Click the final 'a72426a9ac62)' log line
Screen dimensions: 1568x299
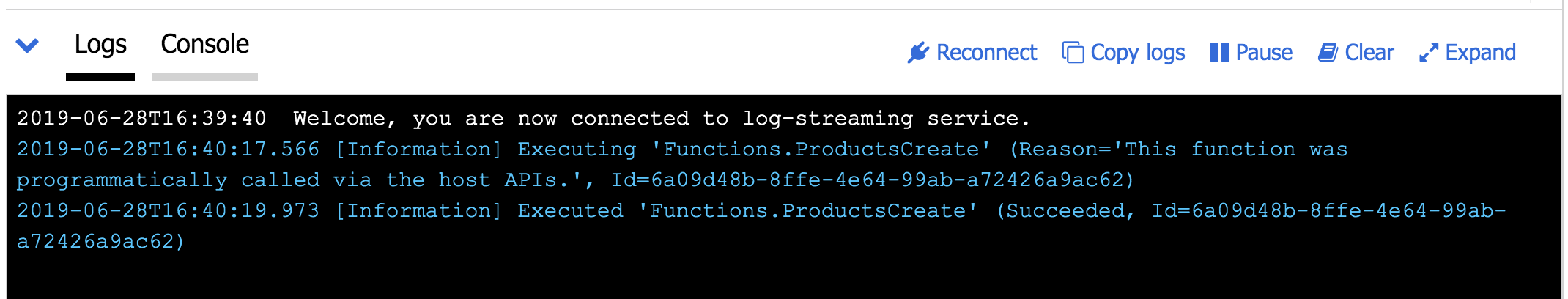(x=100, y=242)
